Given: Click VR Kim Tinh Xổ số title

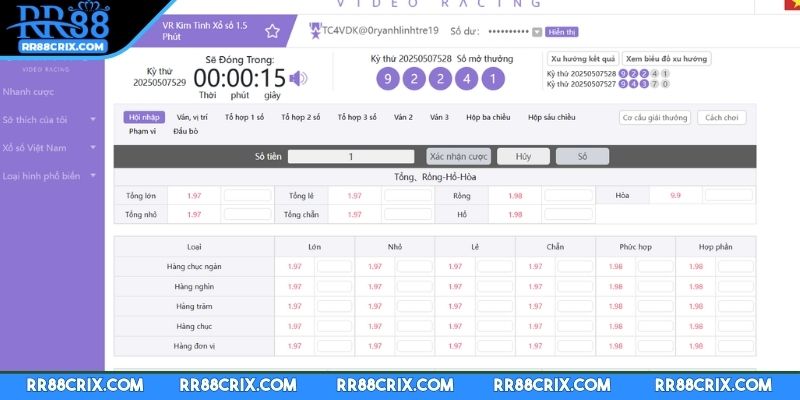Looking at the screenshot, I should click(x=205, y=31).
